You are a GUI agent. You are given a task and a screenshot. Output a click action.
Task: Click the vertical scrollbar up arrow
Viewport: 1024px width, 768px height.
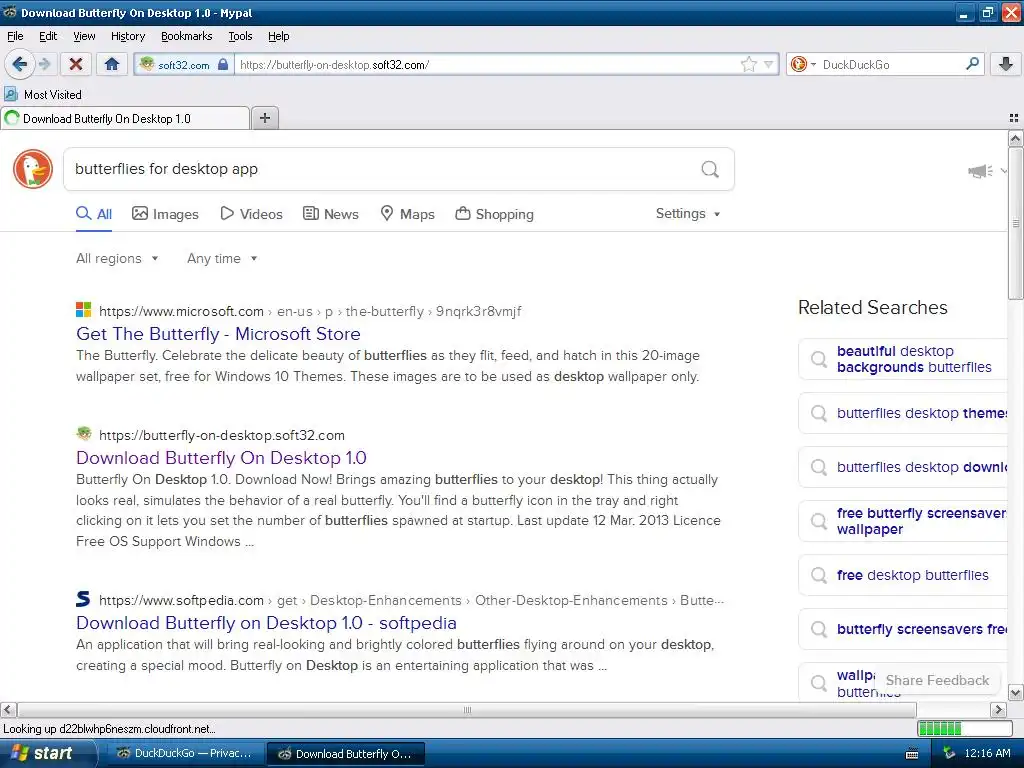click(1015, 138)
